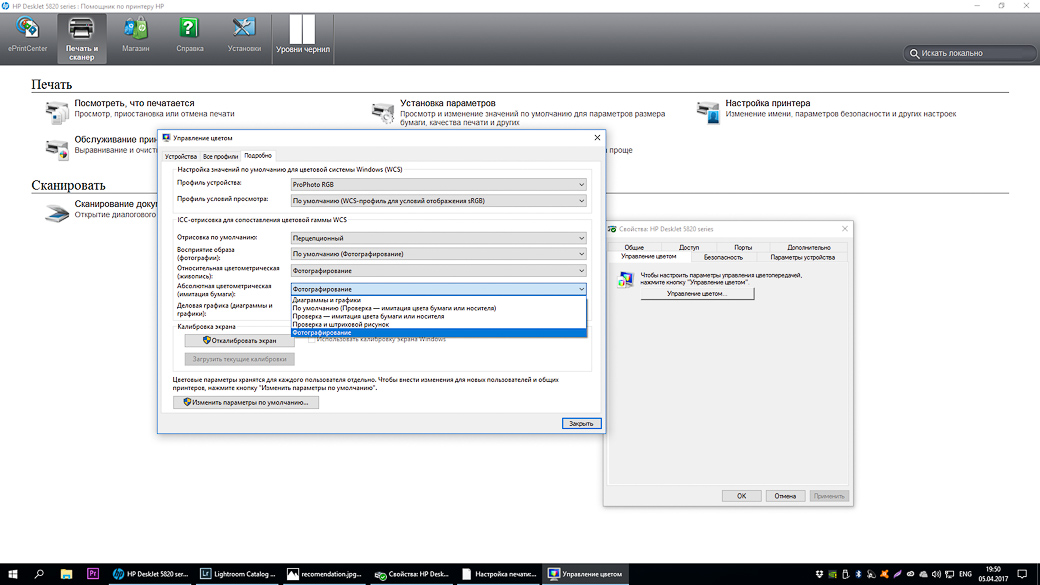Switch to the Все профили tab
1040x585 pixels.
click(220, 157)
